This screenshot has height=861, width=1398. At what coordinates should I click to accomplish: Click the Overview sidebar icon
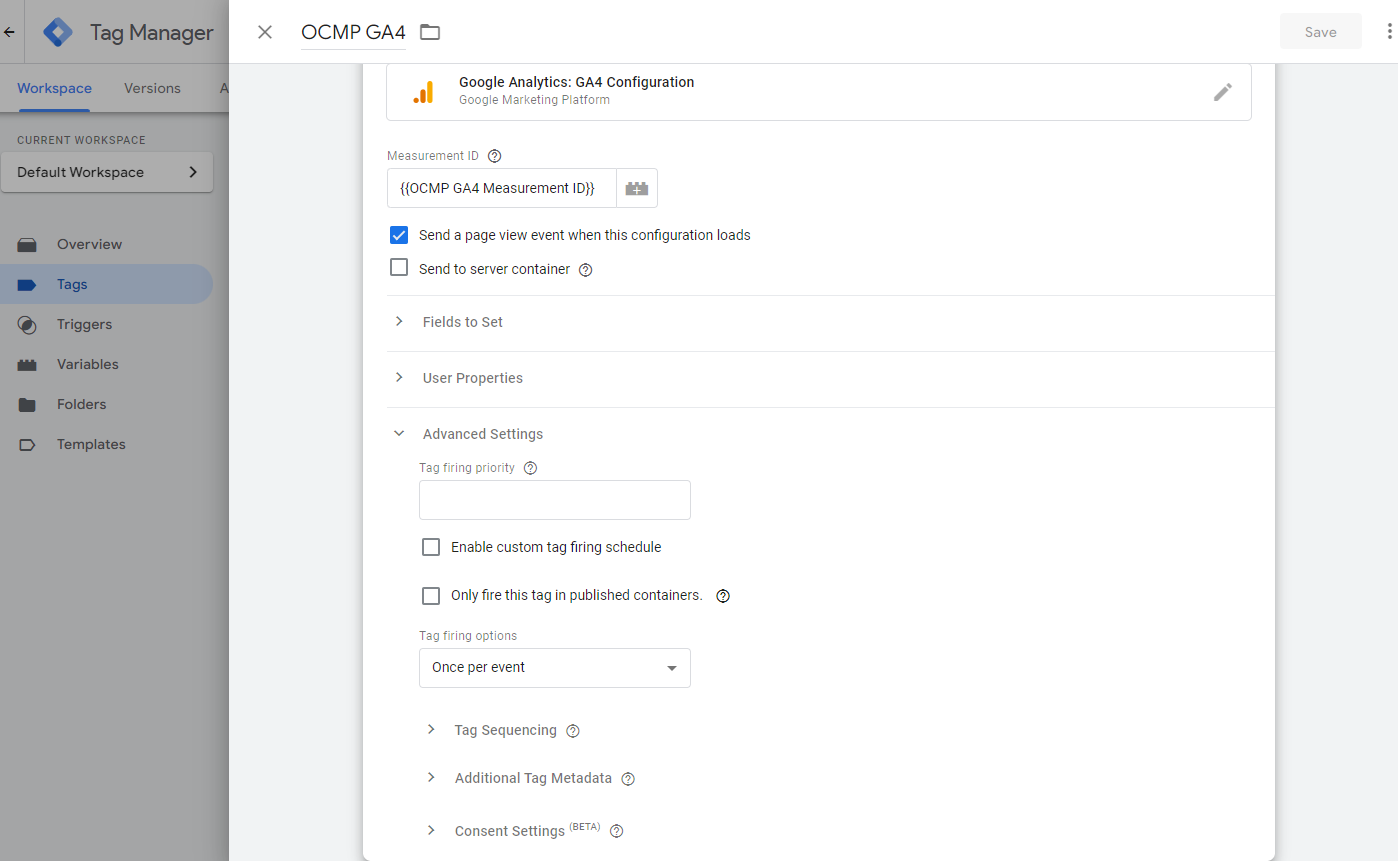(x=27, y=244)
